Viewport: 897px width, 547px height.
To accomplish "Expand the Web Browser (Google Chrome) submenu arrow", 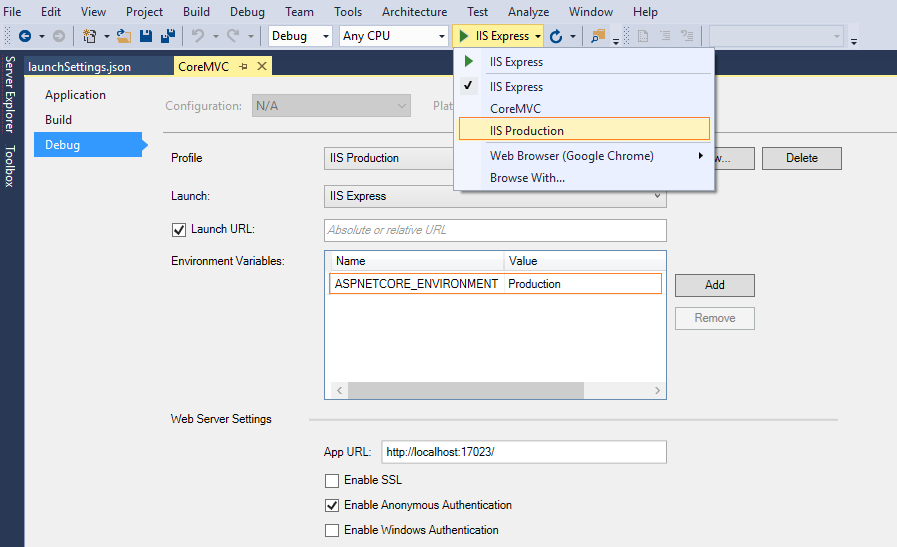I will [x=700, y=156].
